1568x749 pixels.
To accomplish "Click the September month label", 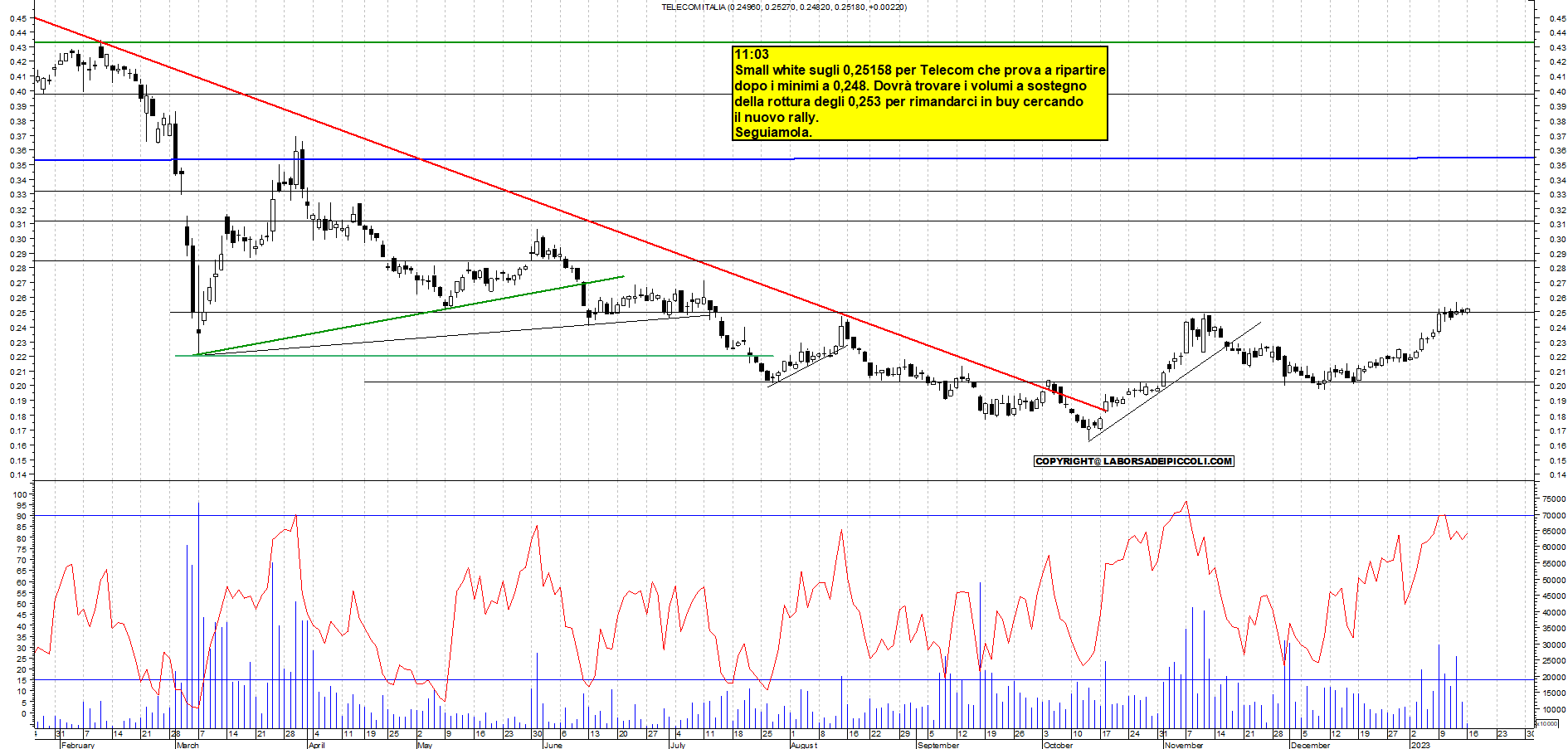I will (x=938, y=745).
